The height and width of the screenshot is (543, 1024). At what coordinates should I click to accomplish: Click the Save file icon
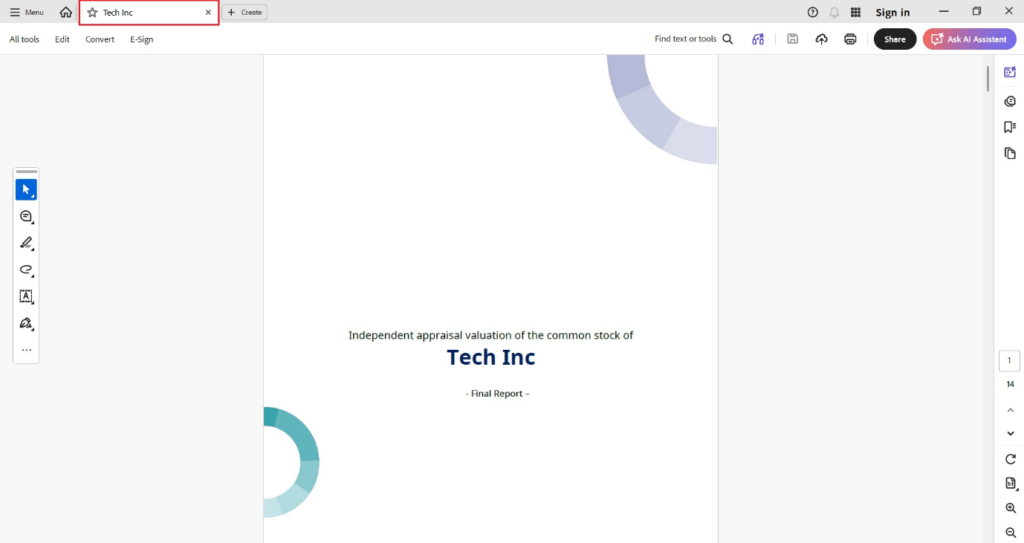point(792,39)
